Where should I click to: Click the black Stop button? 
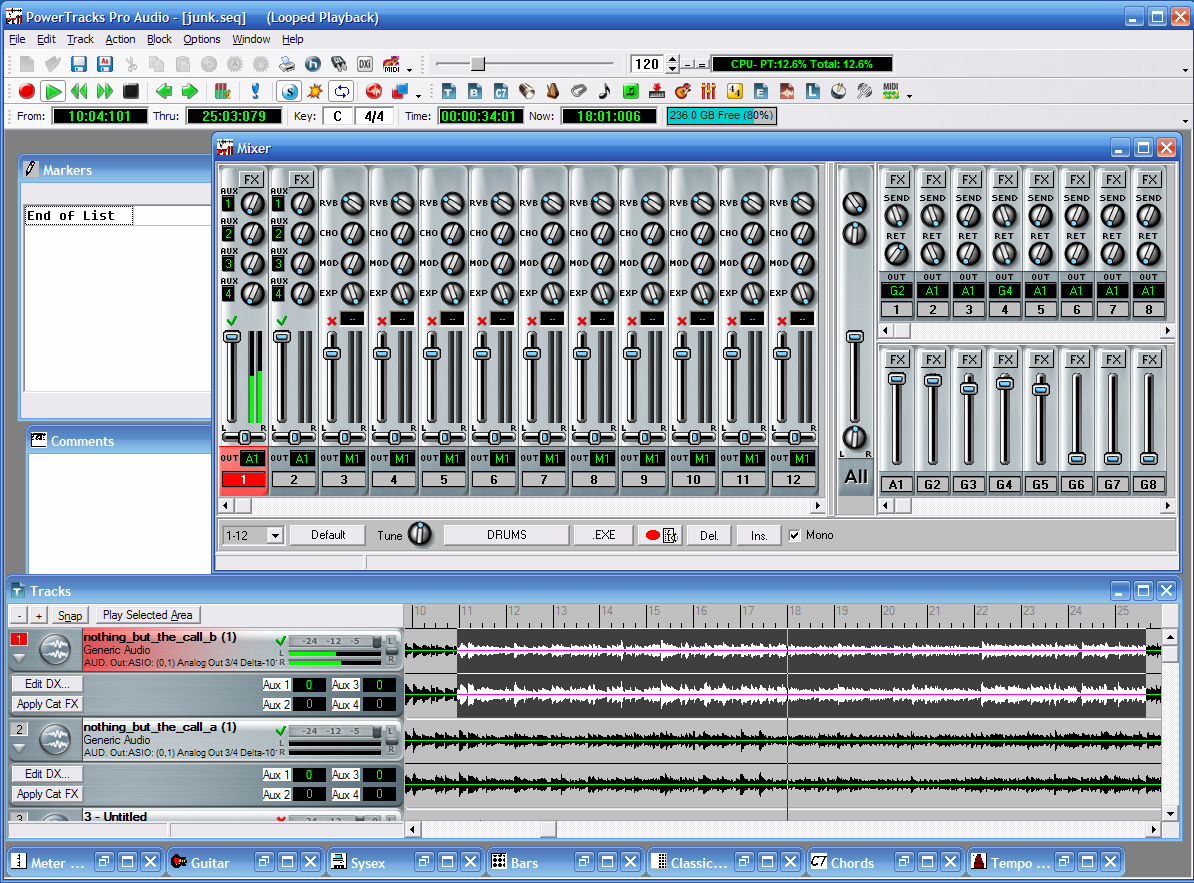point(131,91)
